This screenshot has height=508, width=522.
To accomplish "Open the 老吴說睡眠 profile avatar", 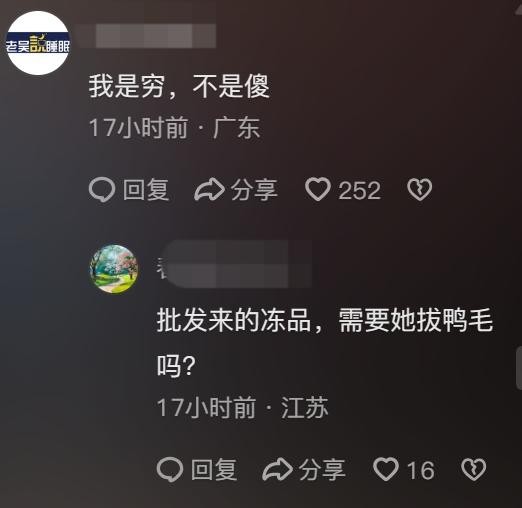I will pyautogui.click(x=38, y=43).
